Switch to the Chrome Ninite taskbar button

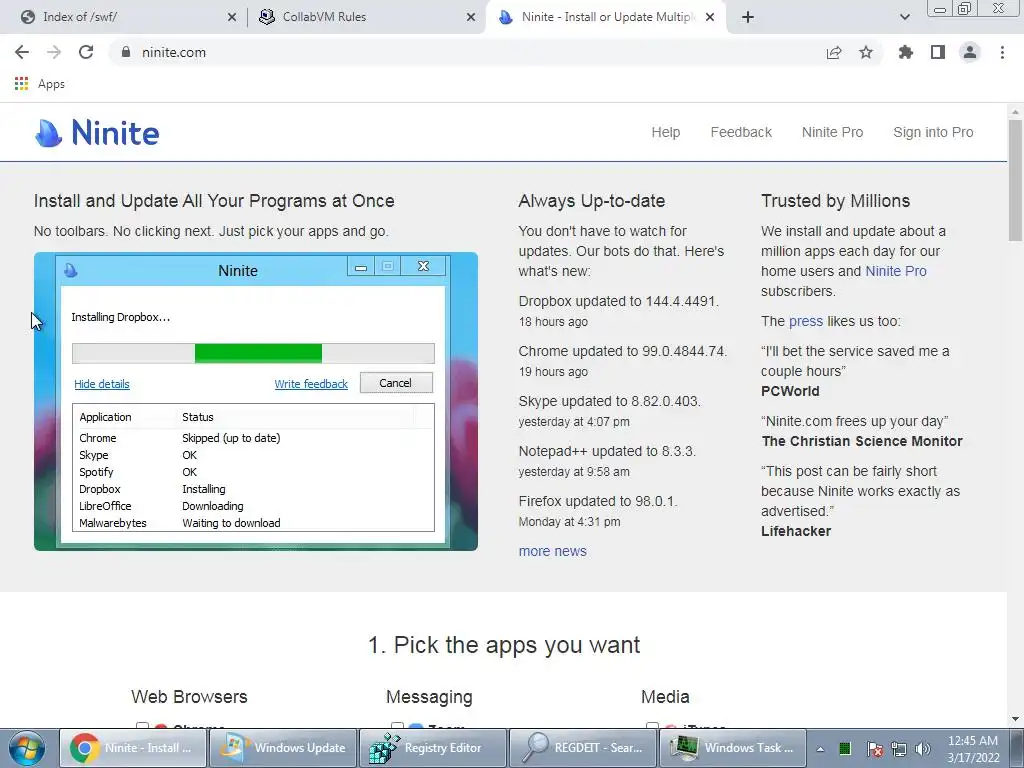[133, 748]
